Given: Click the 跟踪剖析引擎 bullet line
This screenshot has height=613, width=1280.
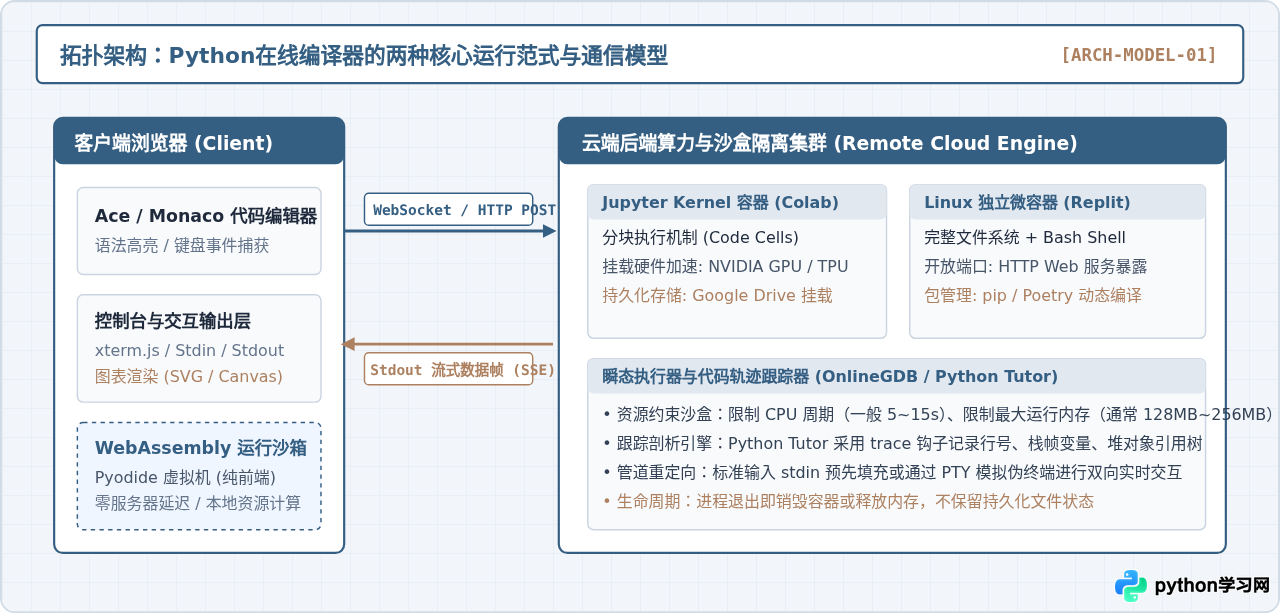Looking at the screenshot, I should point(903,443).
